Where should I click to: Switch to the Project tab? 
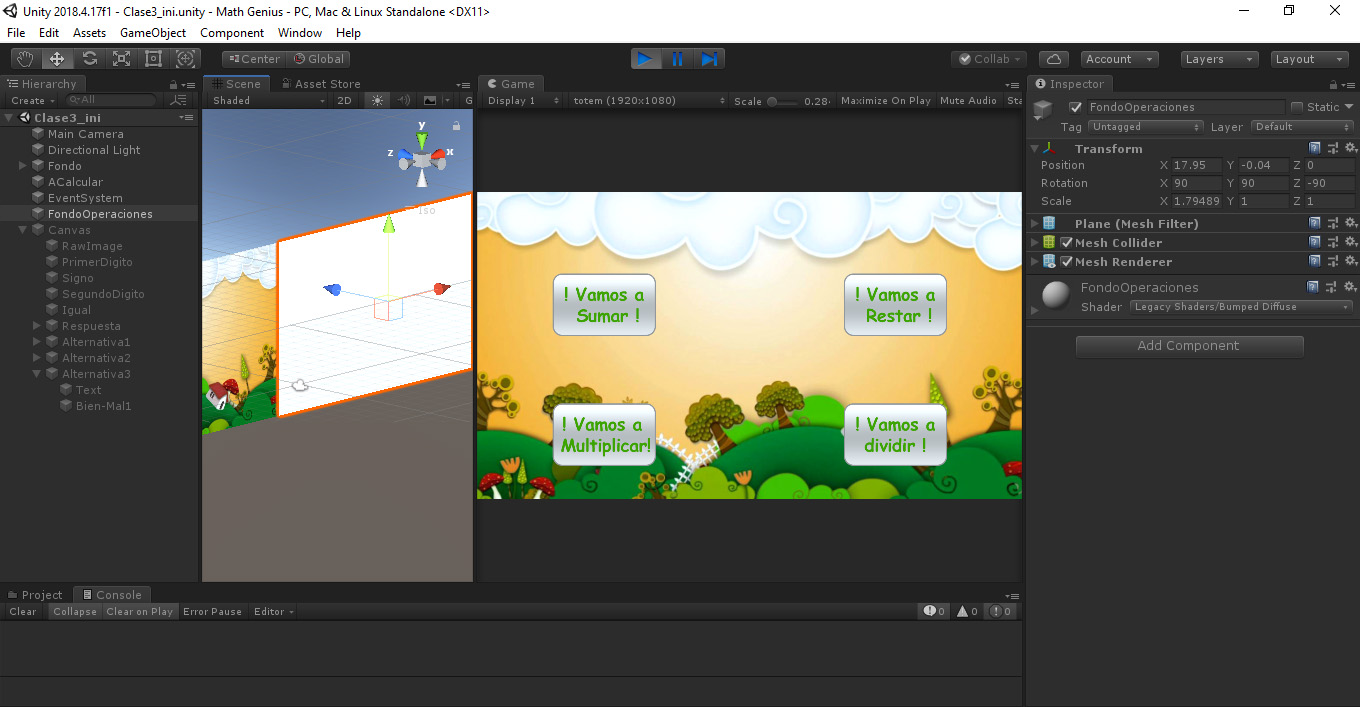(36, 595)
